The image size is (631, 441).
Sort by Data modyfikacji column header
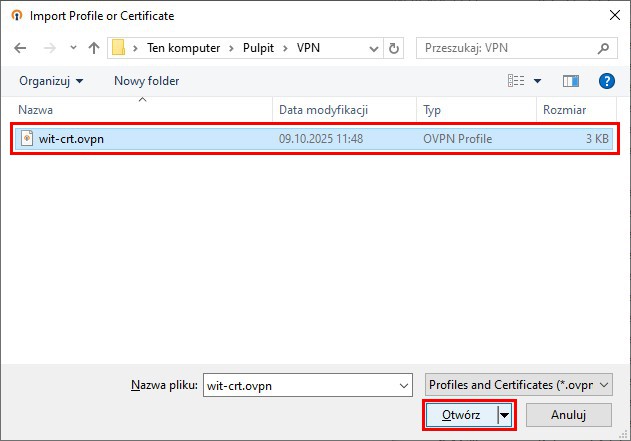pyautogui.click(x=324, y=109)
